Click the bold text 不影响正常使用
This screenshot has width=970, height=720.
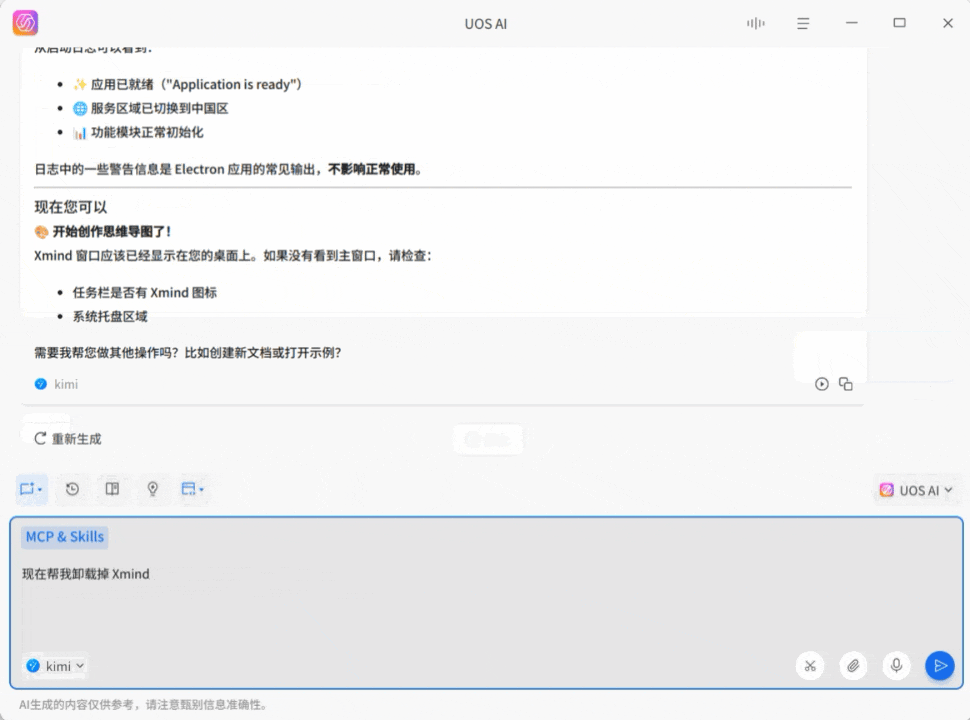click(x=371, y=169)
